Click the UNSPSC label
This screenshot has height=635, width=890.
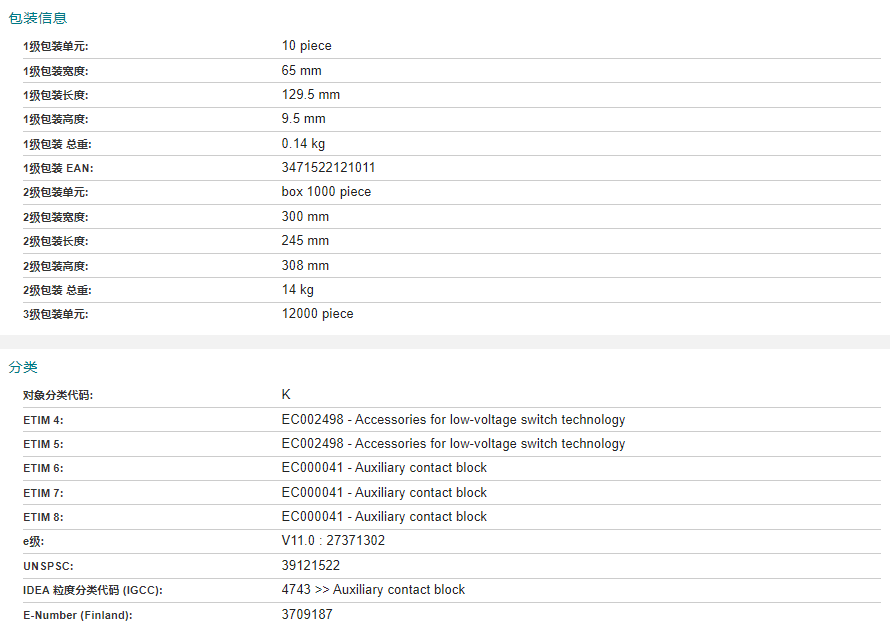[x=48, y=567]
